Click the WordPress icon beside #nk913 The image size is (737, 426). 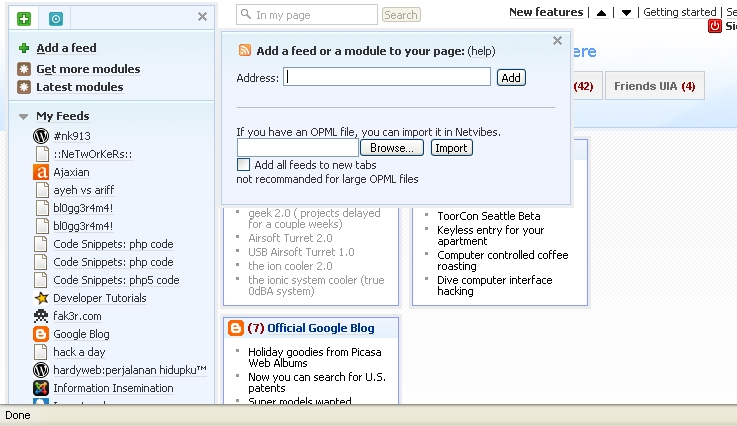[41, 136]
